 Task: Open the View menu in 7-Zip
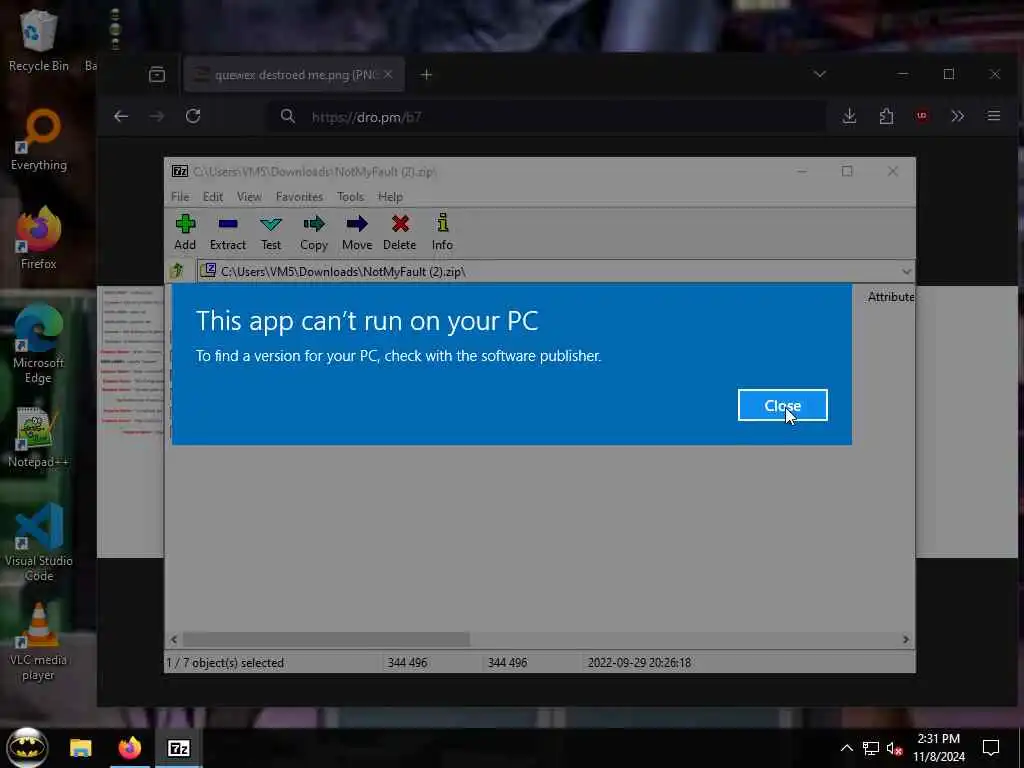[249, 197]
